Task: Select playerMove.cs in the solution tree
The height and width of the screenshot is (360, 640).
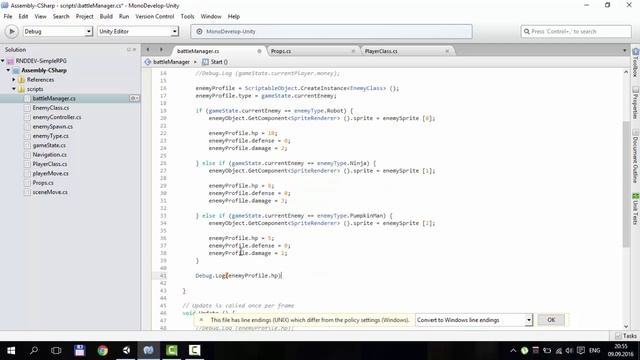Action: pos(51,173)
